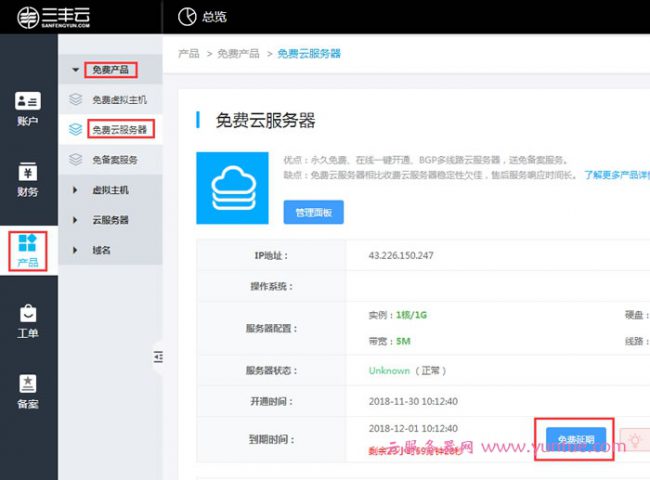Open the 工单 tickets section
This screenshot has height=480, width=650.
click(28, 320)
